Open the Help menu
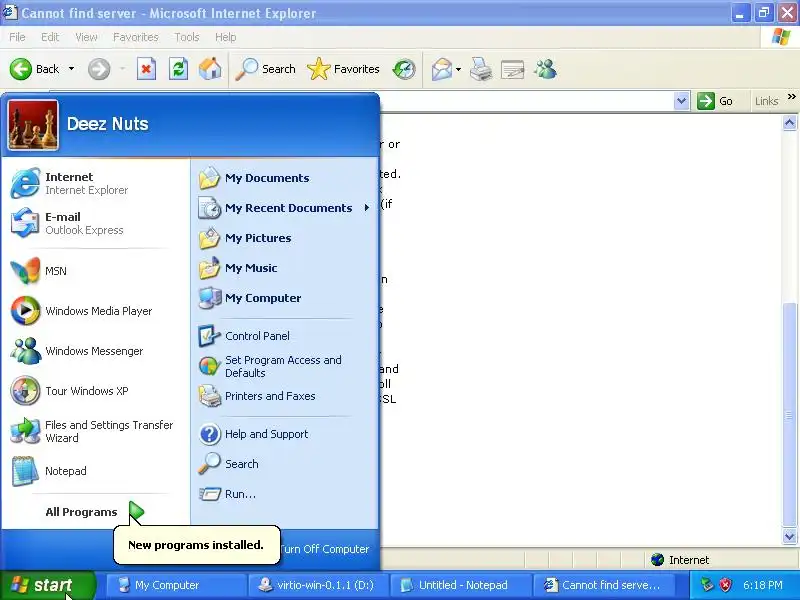 point(226,37)
